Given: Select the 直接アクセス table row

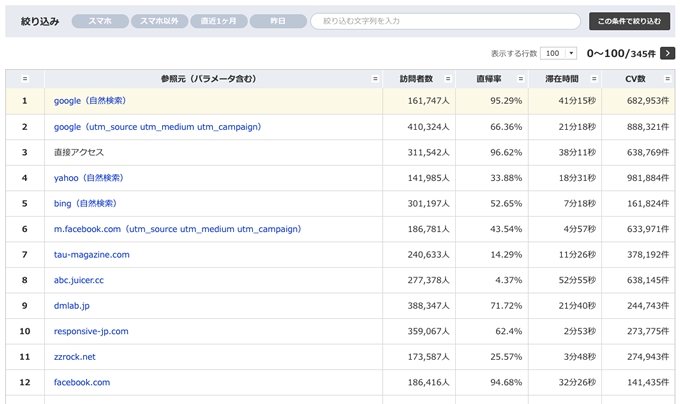Looking at the screenshot, I should pyautogui.click(x=340, y=153).
